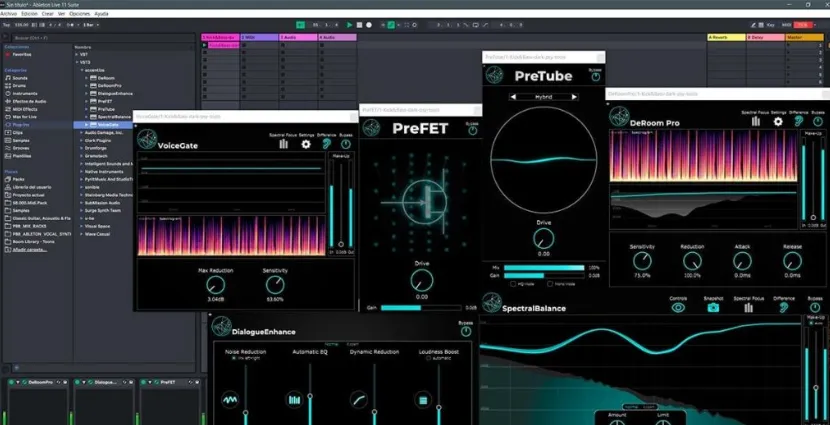830x425 pixels.
Task: Open the Edición menu
Action: [x=29, y=14]
